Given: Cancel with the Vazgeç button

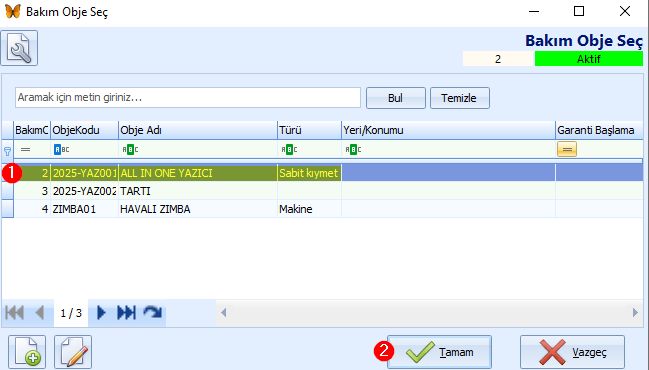Looking at the screenshot, I should coord(572,352).
